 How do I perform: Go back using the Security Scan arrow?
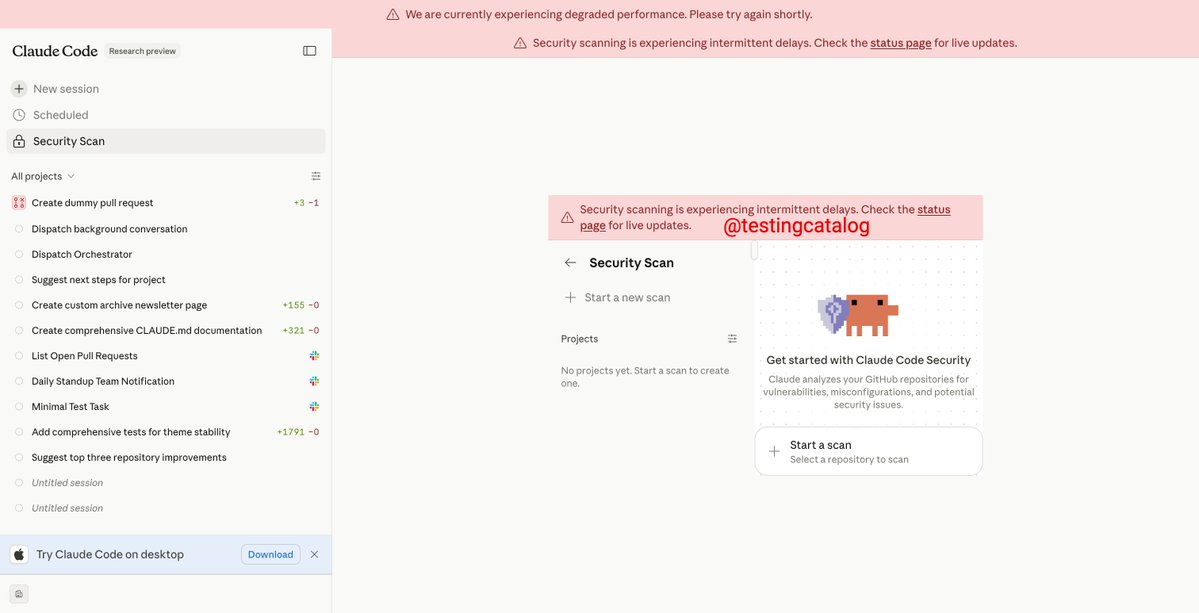click(x=570, y=263)
